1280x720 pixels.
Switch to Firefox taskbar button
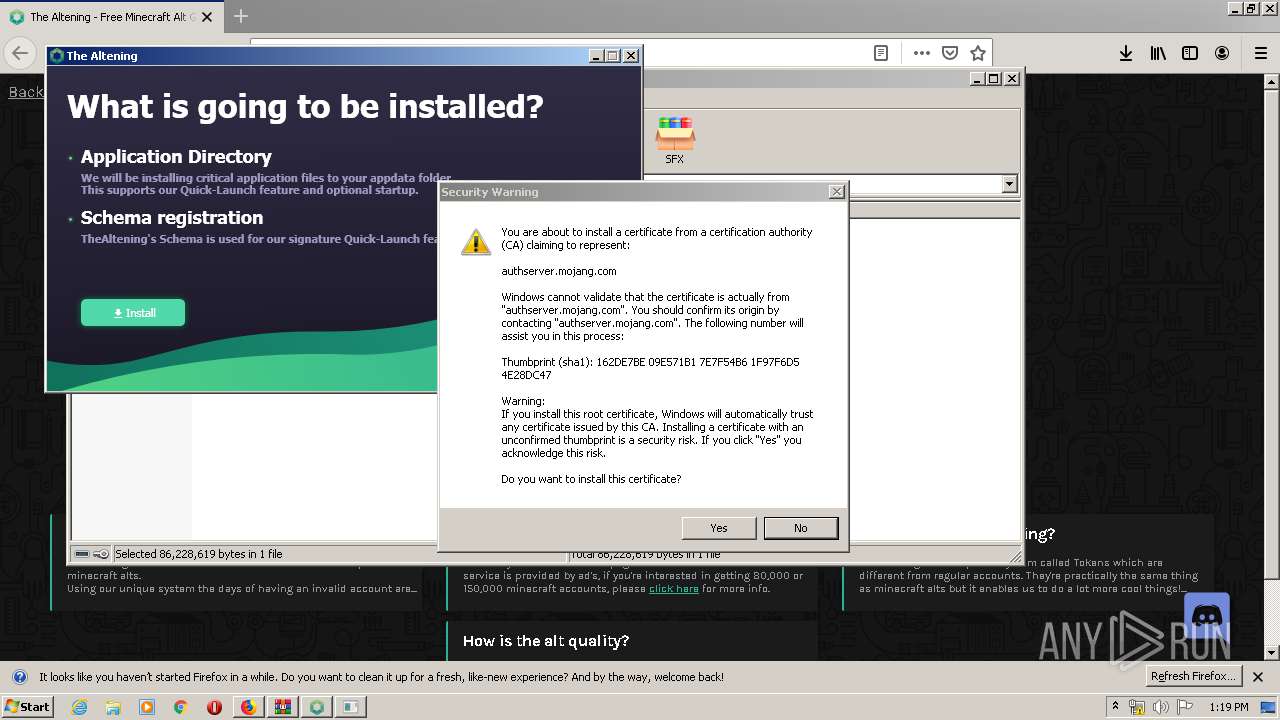(248, 707)
